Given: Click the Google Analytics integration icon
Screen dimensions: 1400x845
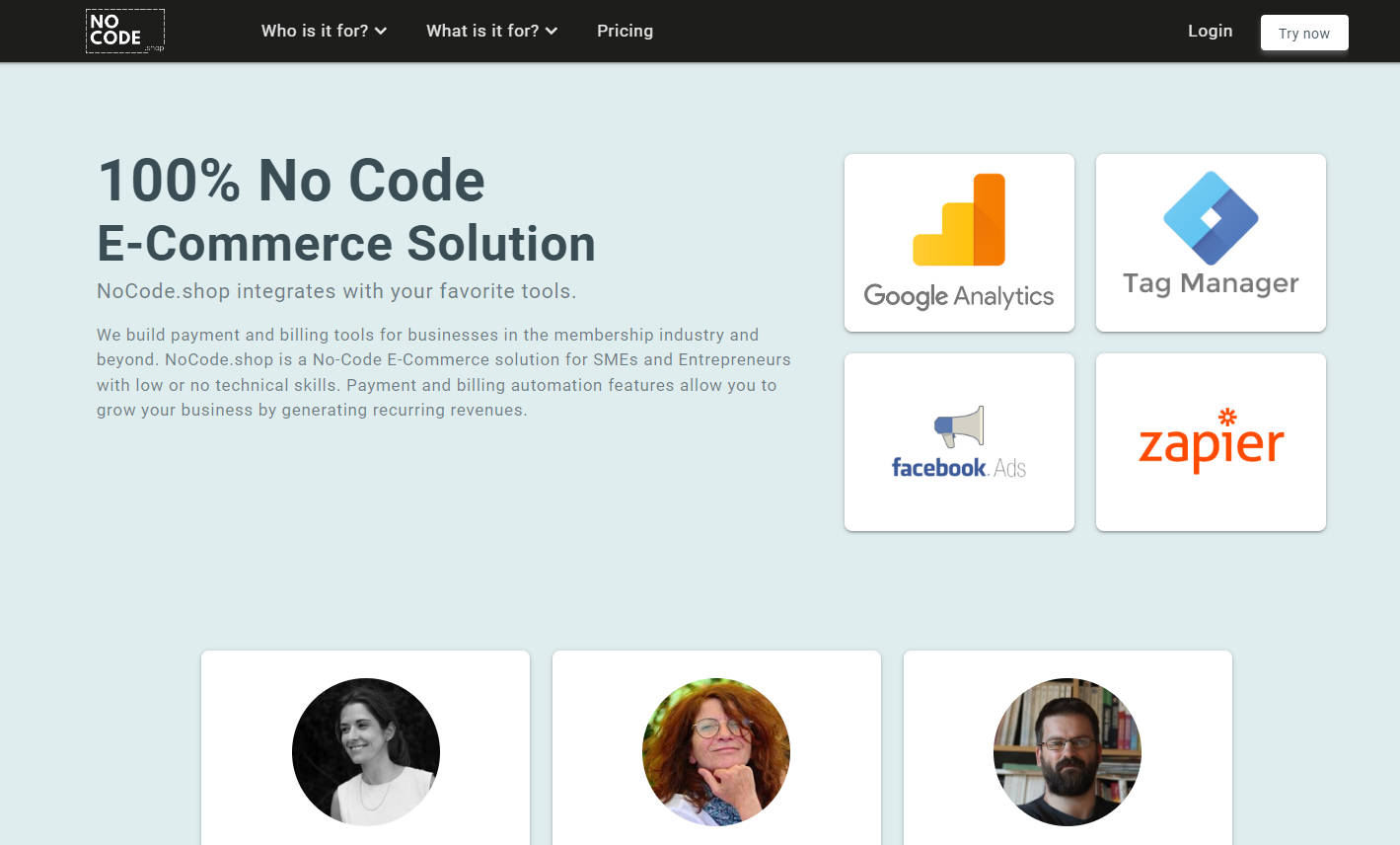Looking at the screenshot, I should coord(959,242).
